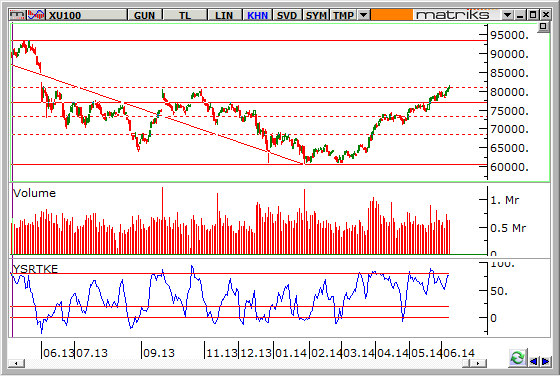This screenshot has width=560, height=376.
Task: Click the 0.5 Mr volume axis label
Action: 508,228
